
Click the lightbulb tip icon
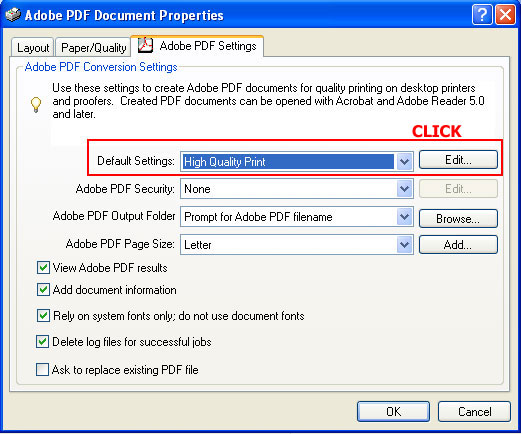[36, 104]
